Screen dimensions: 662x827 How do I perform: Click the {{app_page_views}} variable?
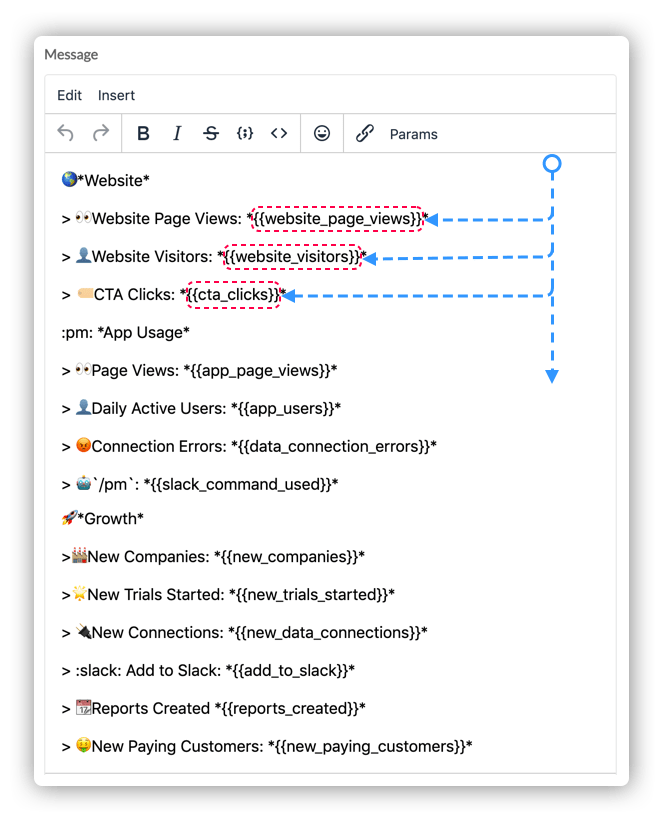tap(261, 371)
